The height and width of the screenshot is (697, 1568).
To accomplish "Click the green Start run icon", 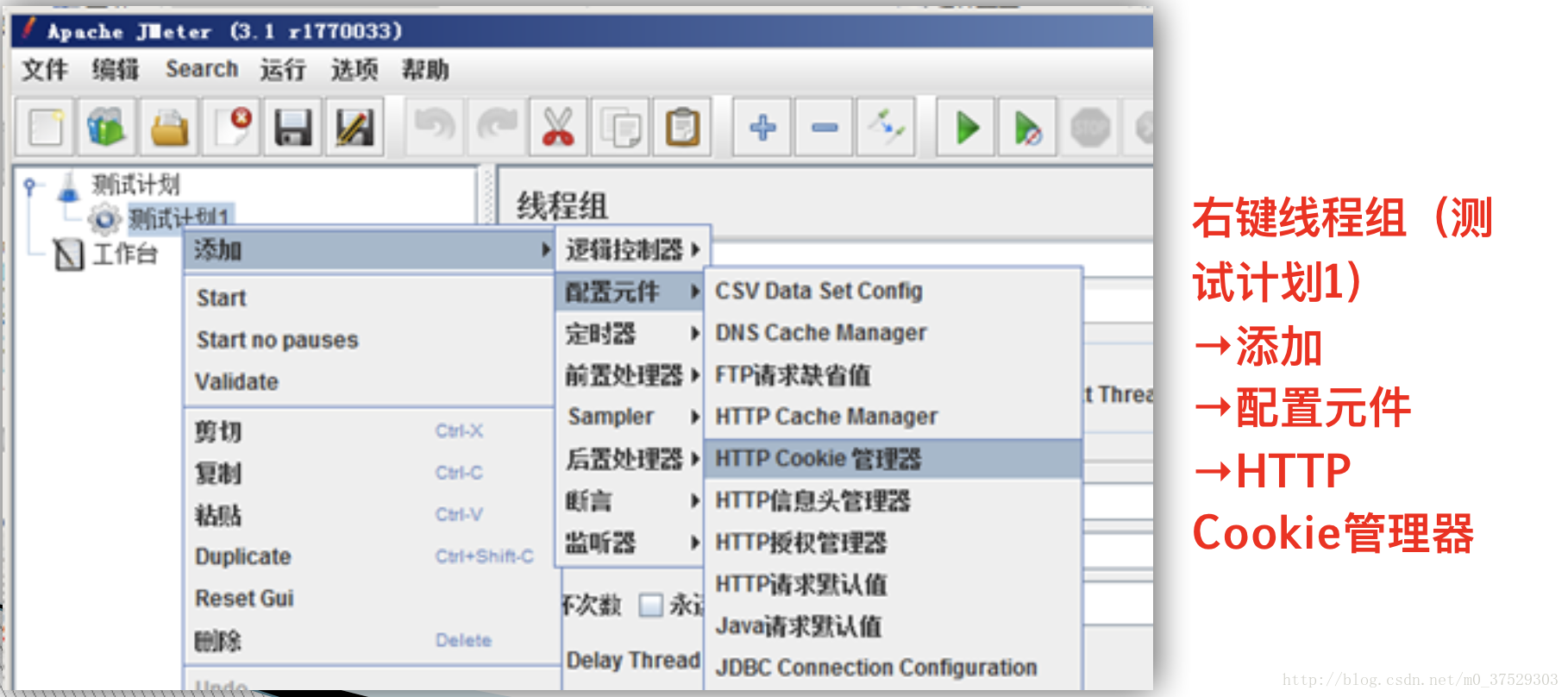I will [967, 128].
